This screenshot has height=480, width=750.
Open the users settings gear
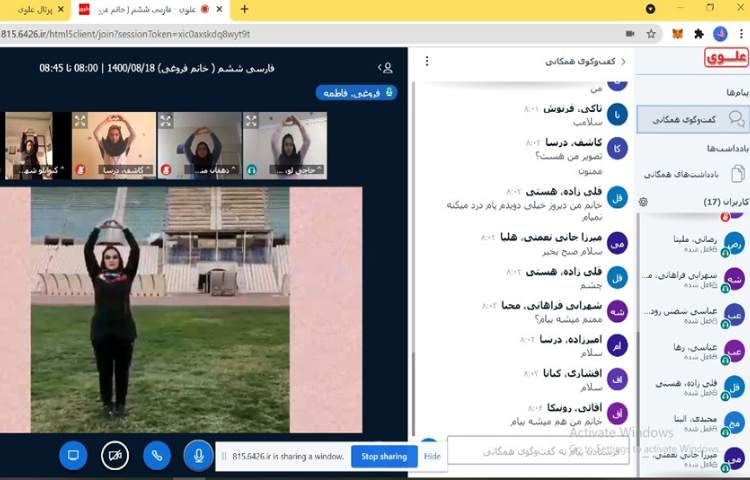[x=643, y=202]
